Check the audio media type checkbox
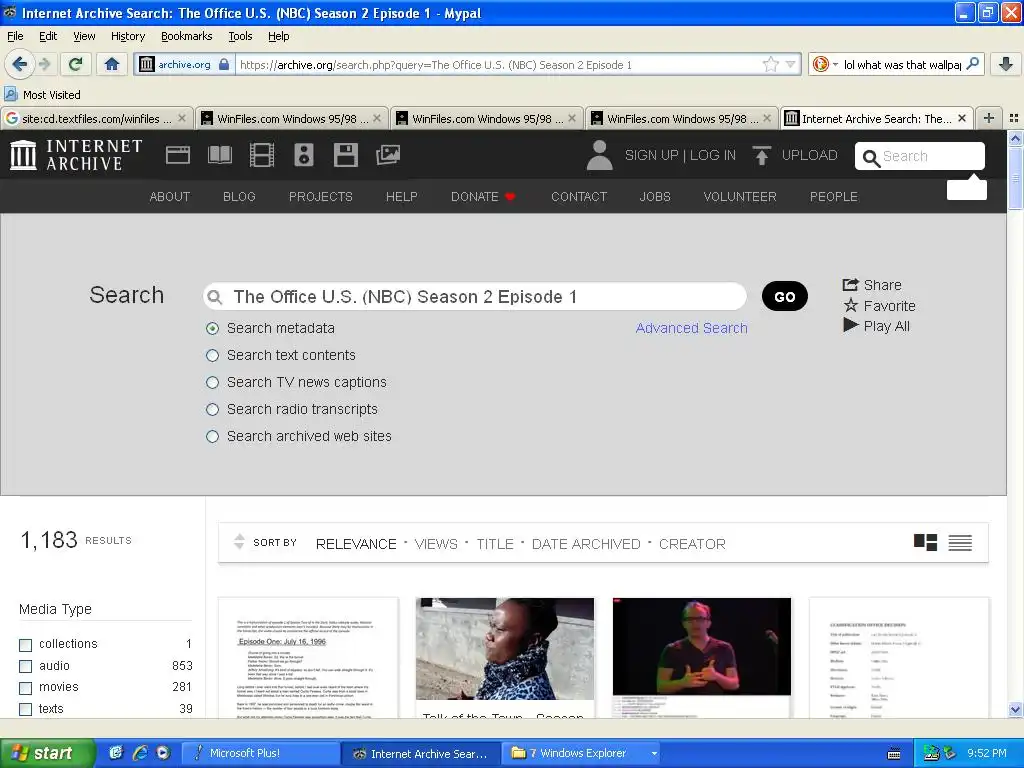Viewport: 1024px width, 768px height. click(x=25, y=666)
